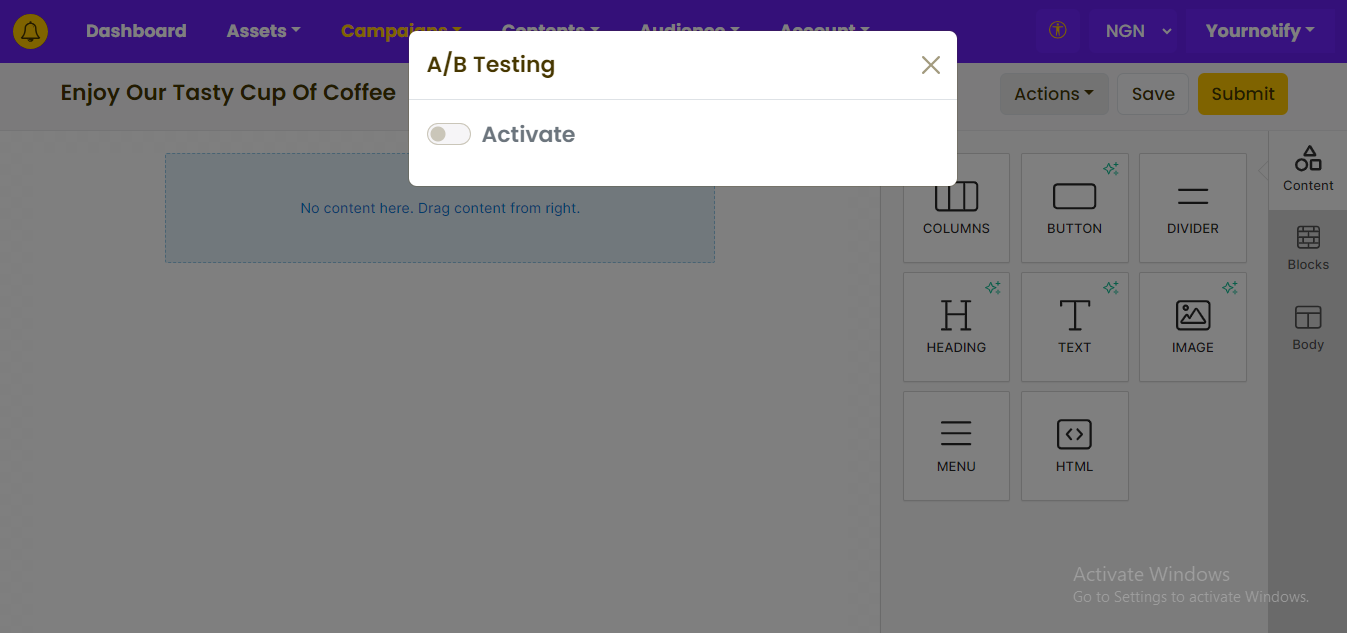
Task: Open the Actions dropdown
Action: click(x=1054, y=94)
